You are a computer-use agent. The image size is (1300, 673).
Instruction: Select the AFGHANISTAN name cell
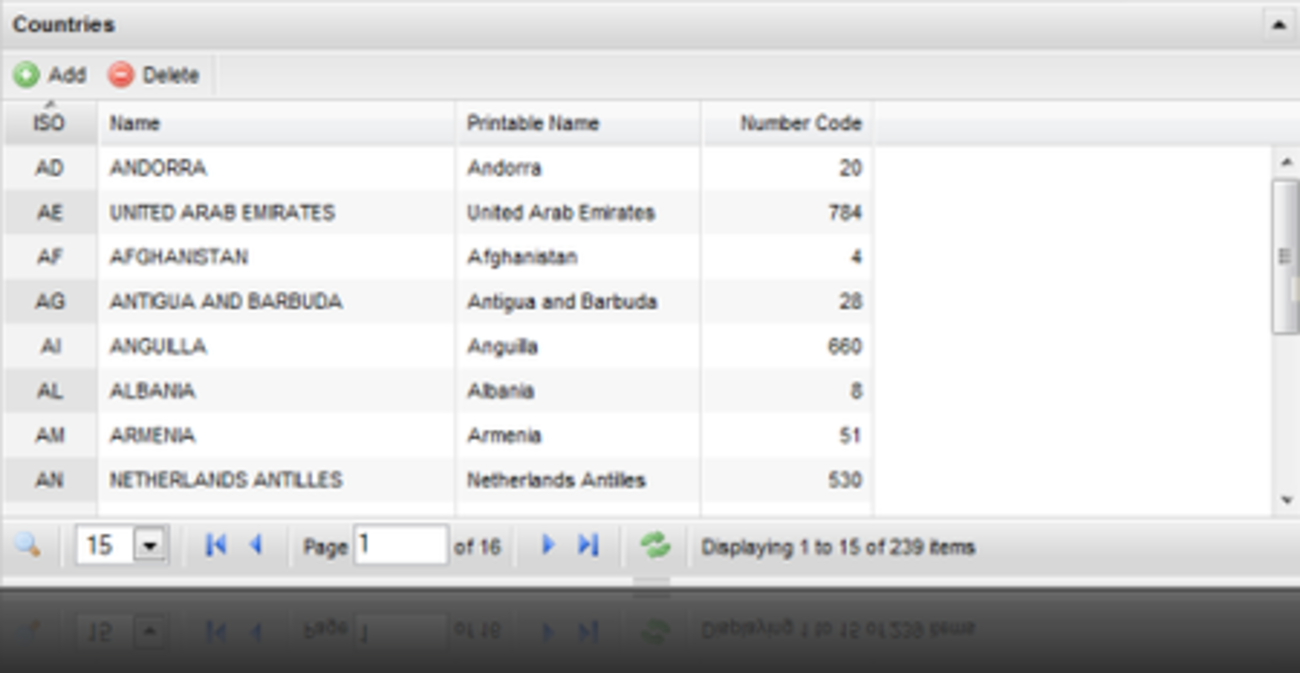[277, 257]
